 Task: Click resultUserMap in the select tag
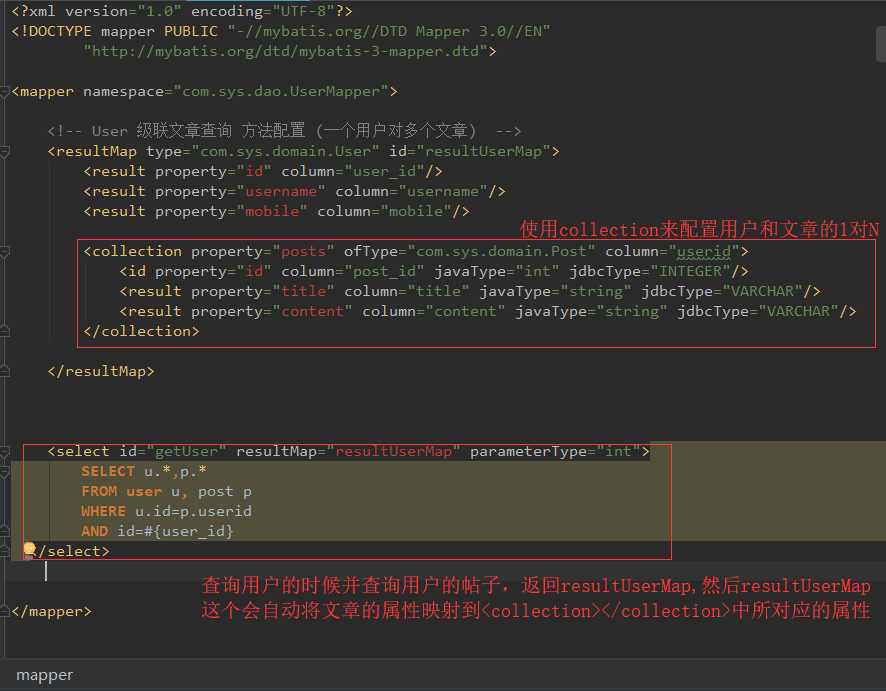[394, 451]
